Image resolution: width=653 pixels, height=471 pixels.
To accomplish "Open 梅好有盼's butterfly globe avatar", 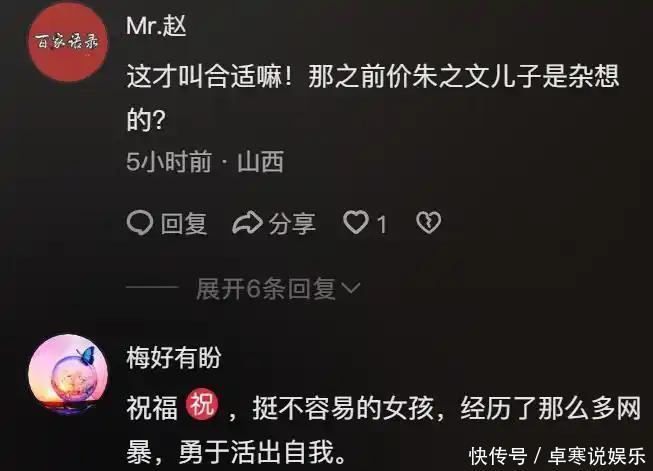I will [x=68, y=374].
